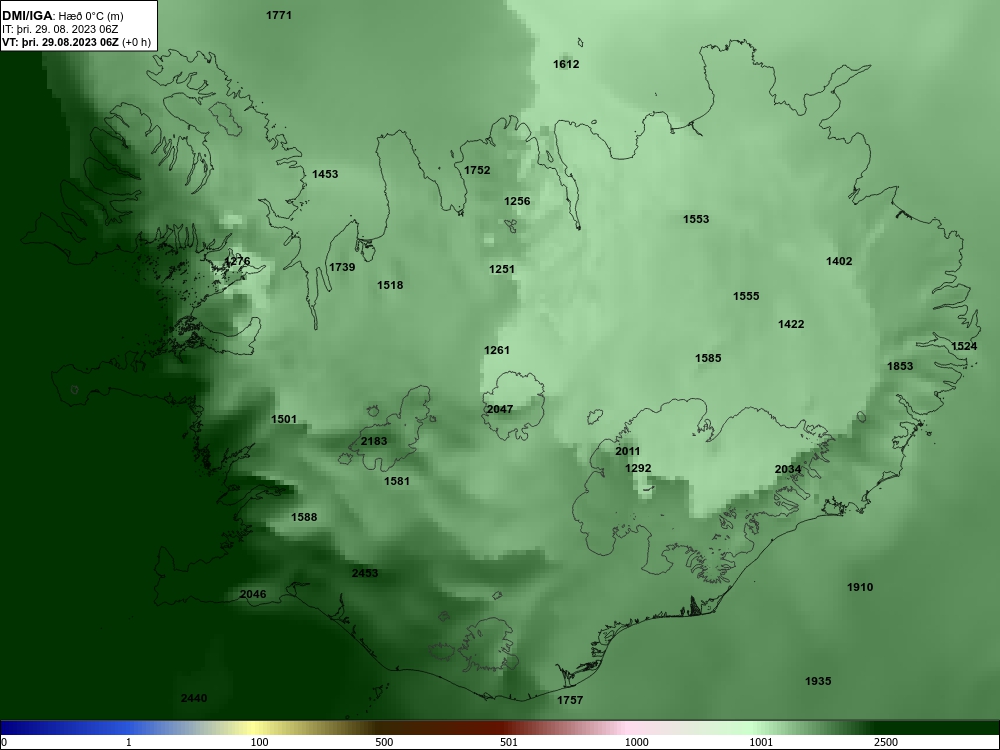The image size is (1000, 750).
Task: Click the 1853 height label
Action: 900,366
